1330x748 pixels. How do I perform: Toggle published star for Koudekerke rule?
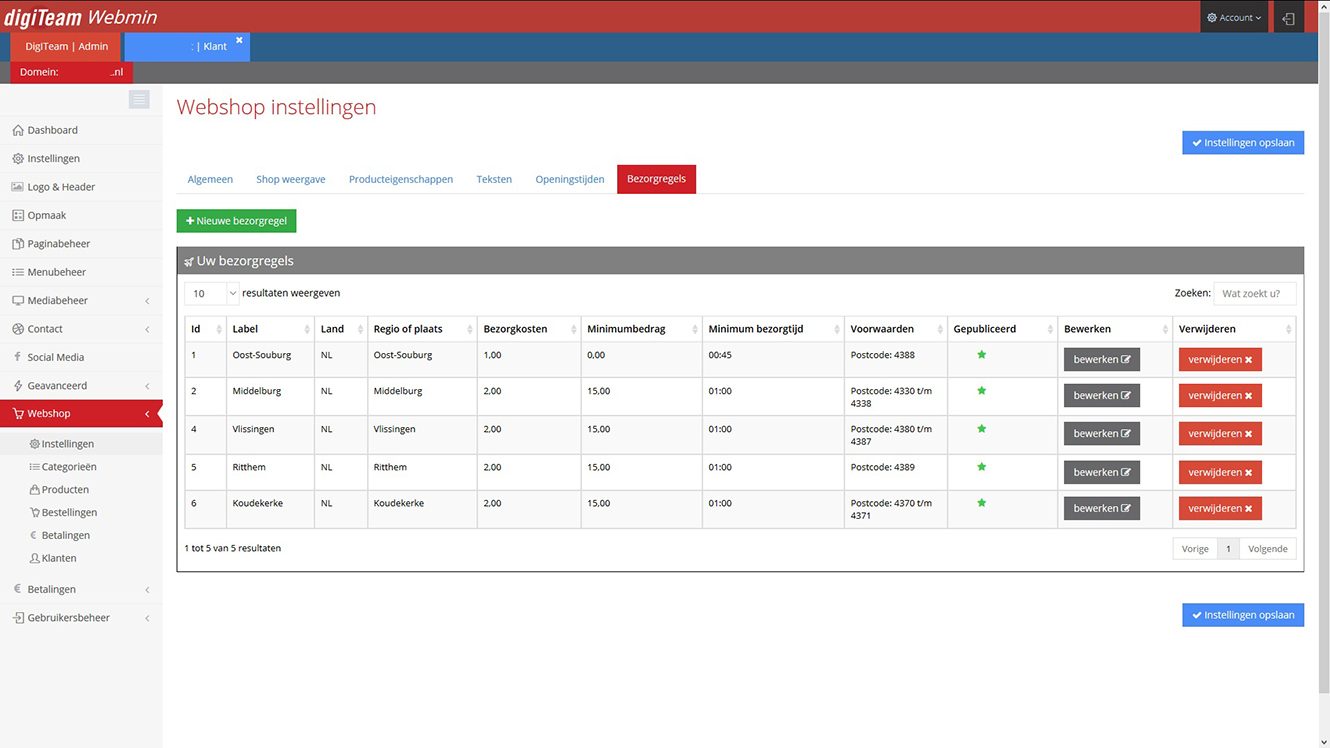point(982,503)
